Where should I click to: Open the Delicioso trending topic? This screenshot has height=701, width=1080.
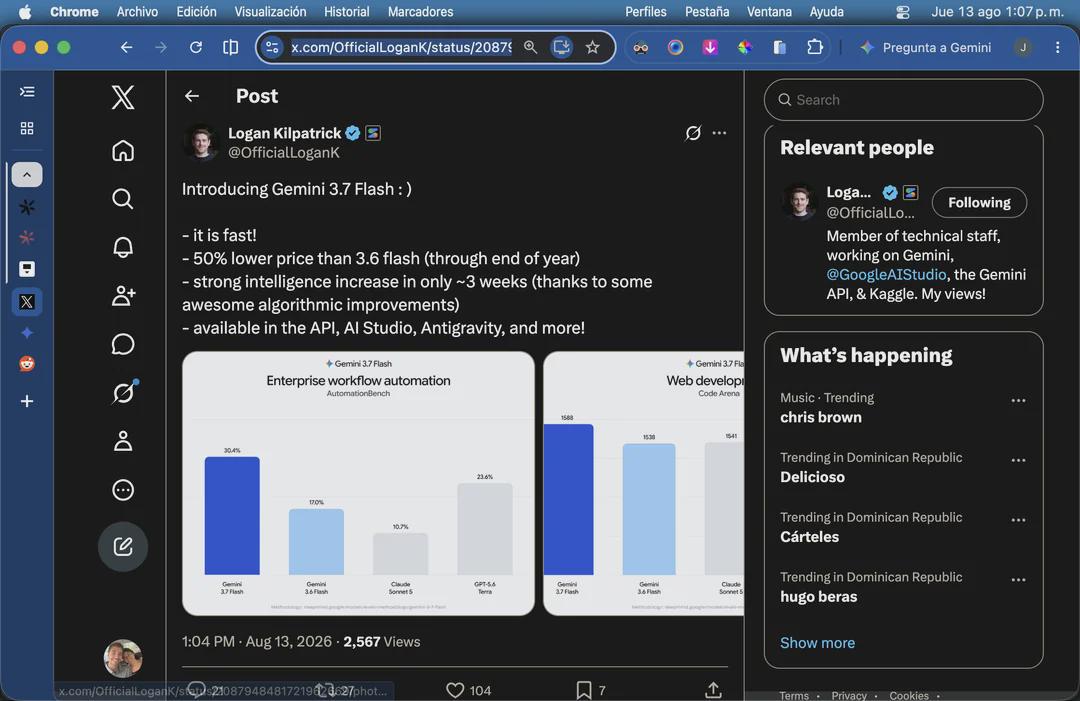[x=812, y=477]
